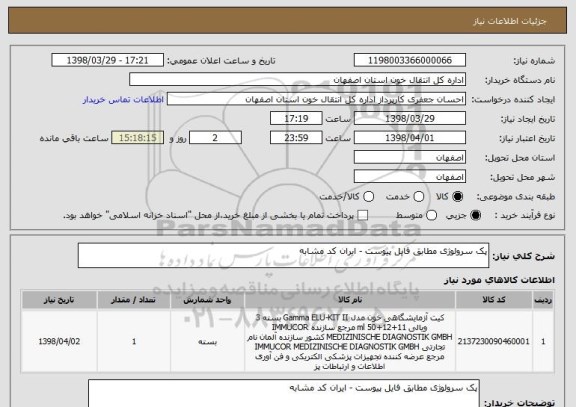Click the کد کالا column header
The width and height of the screenshot is (576, 407).
click(494, 300)
